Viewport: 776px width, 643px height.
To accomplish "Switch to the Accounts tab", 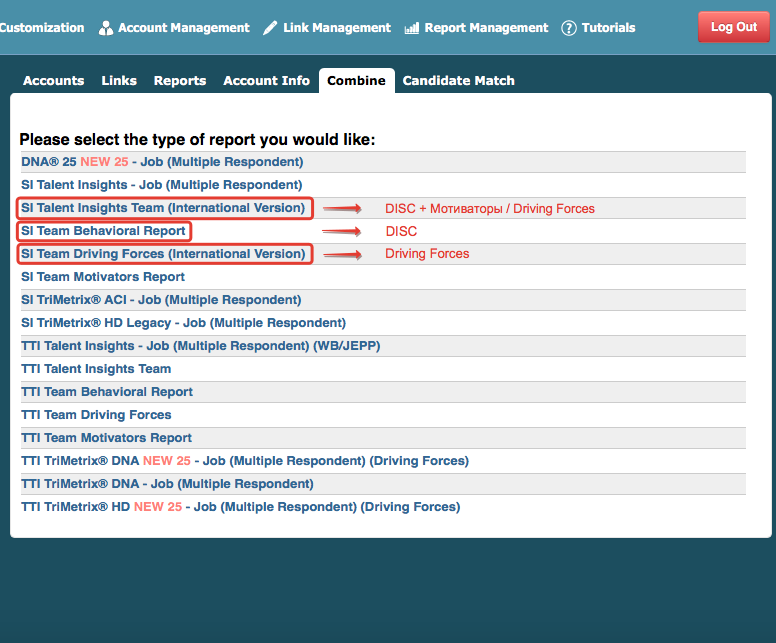I will pos(53,81).
